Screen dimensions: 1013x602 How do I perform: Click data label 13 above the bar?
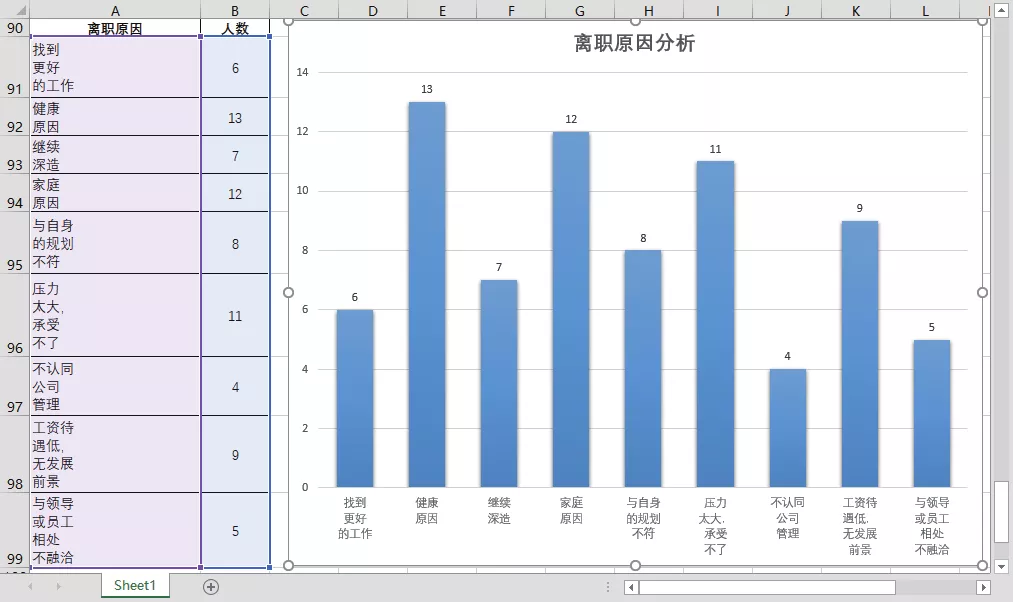[426, 89]
